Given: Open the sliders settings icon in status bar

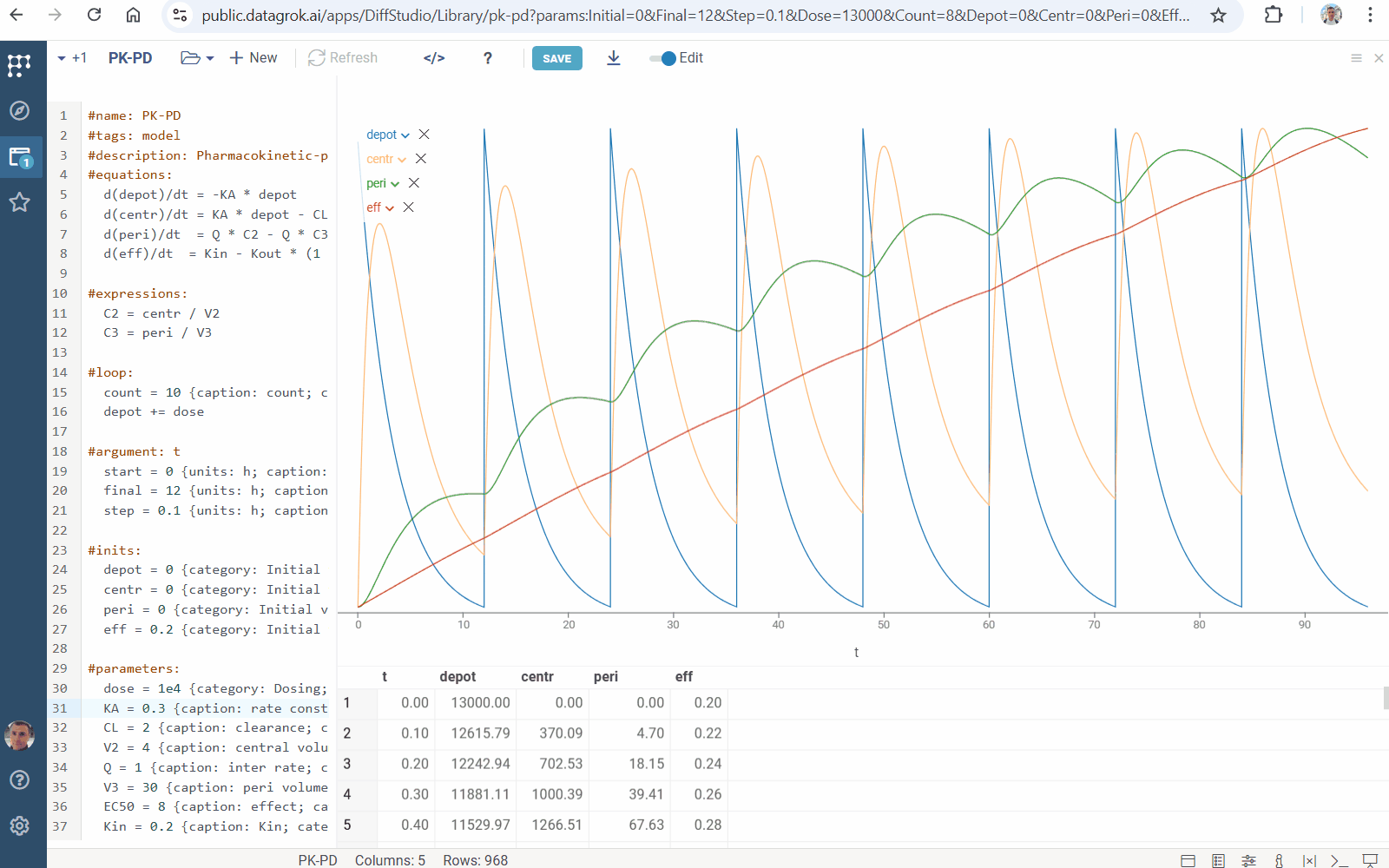Looking at the screenshot, I should (1248, 860).
